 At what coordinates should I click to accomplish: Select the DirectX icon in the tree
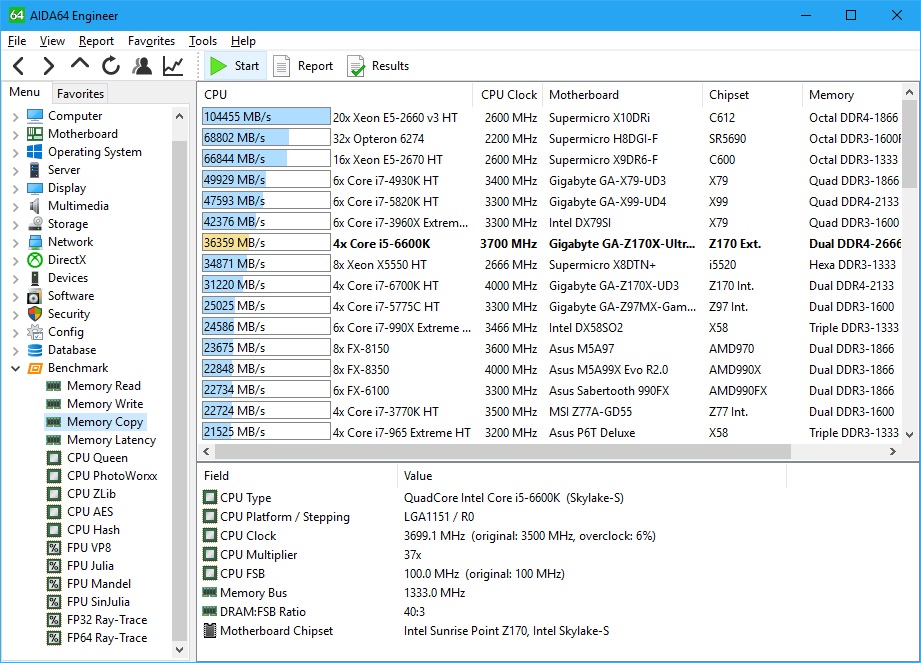point(35,260)
